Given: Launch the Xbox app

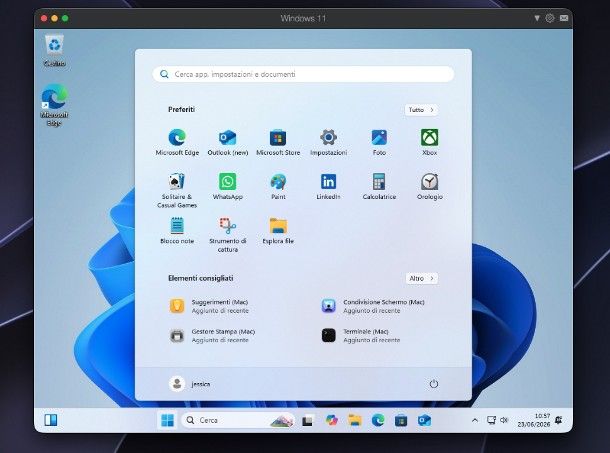Looking at the screenshot, I should (429, 142).
